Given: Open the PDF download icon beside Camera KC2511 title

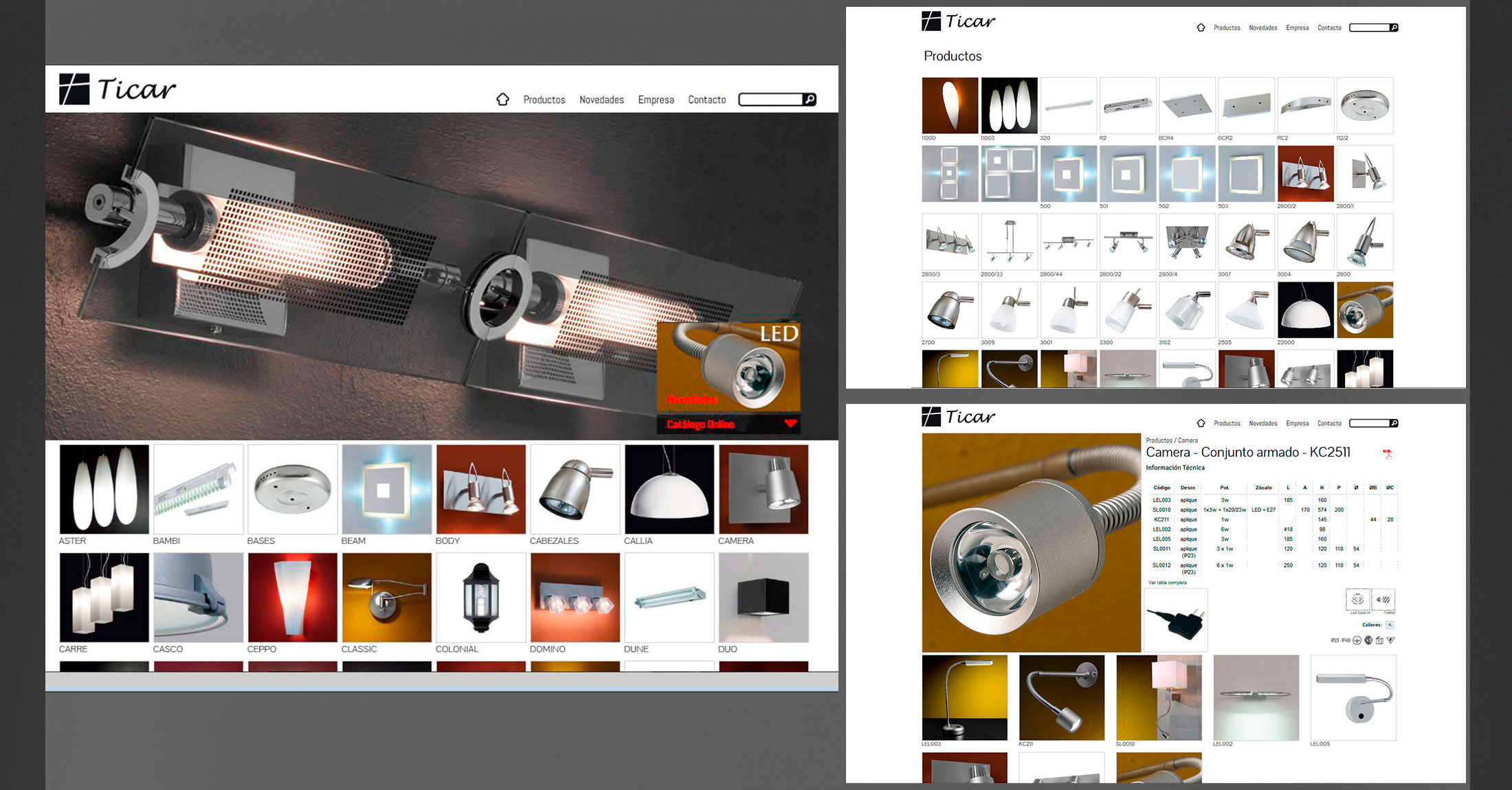Looking at the screenshot, I should (x=1387, y=453).
